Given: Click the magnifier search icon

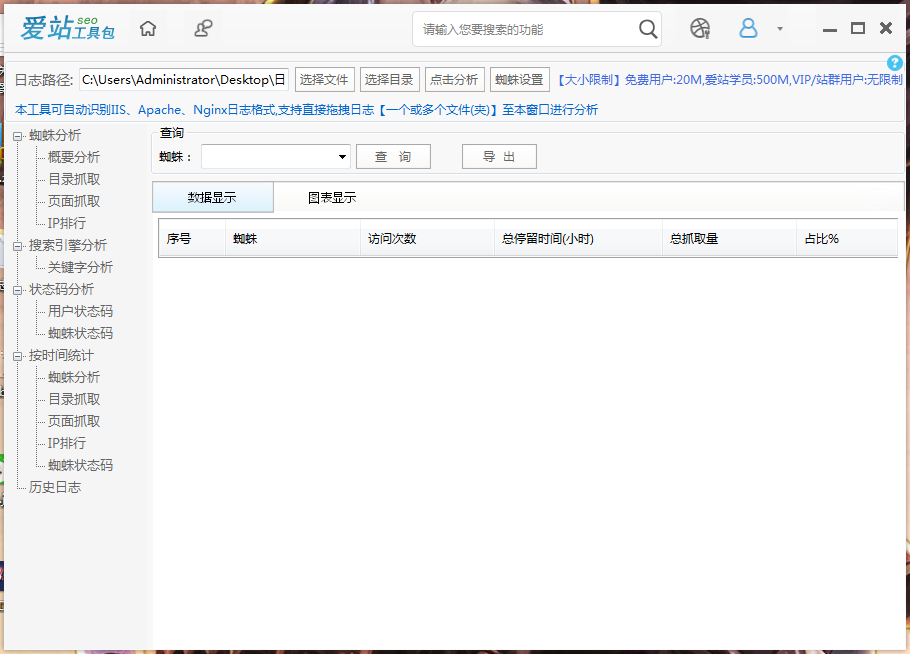Looking at the screenshot, I should pyautogui.click(x=648, y=29).
